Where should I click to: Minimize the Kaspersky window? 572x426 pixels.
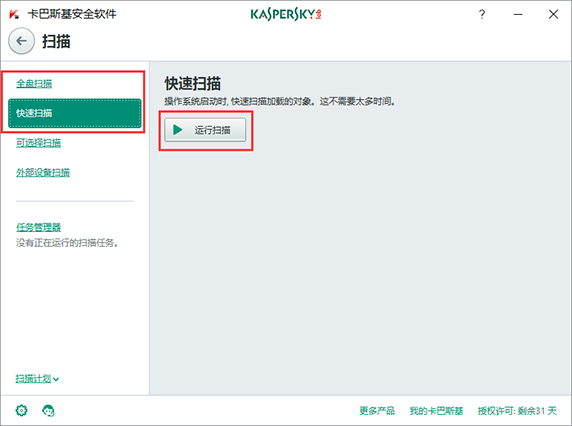click(518, 14)
